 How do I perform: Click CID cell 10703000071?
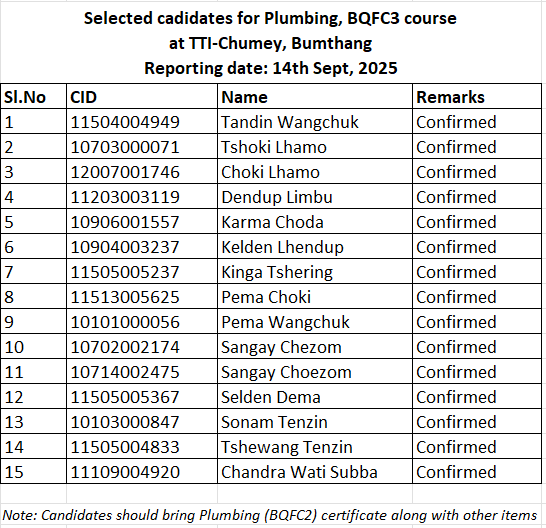(142, 147)
